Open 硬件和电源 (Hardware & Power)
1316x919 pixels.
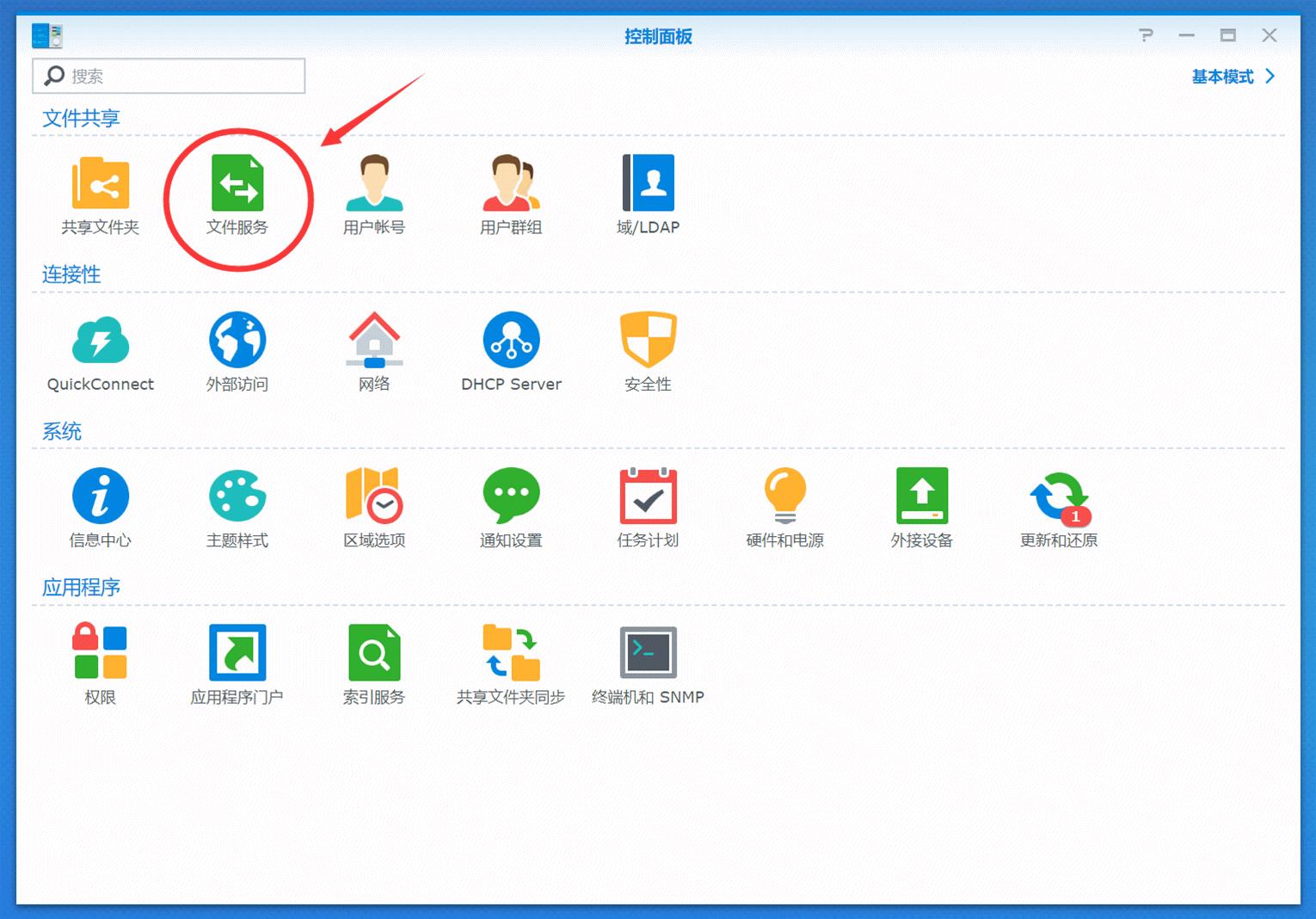784,496
